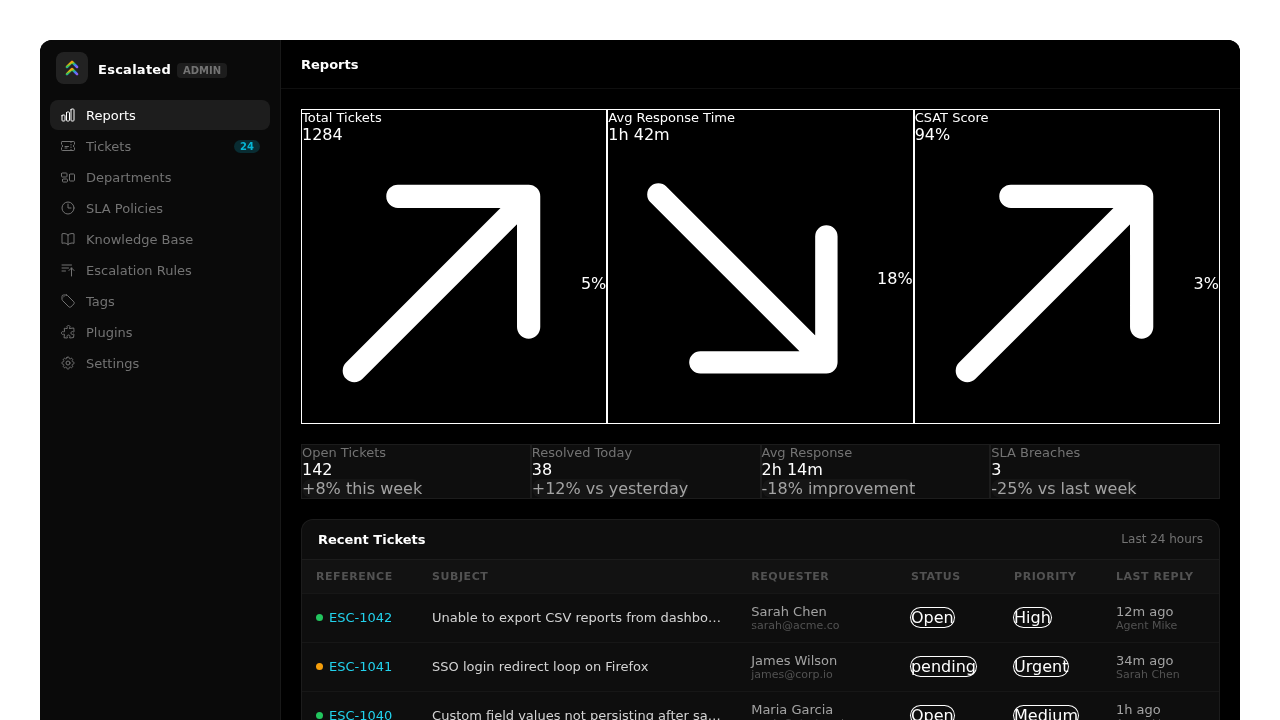Click the Escalated logo icon

[72, 68]
